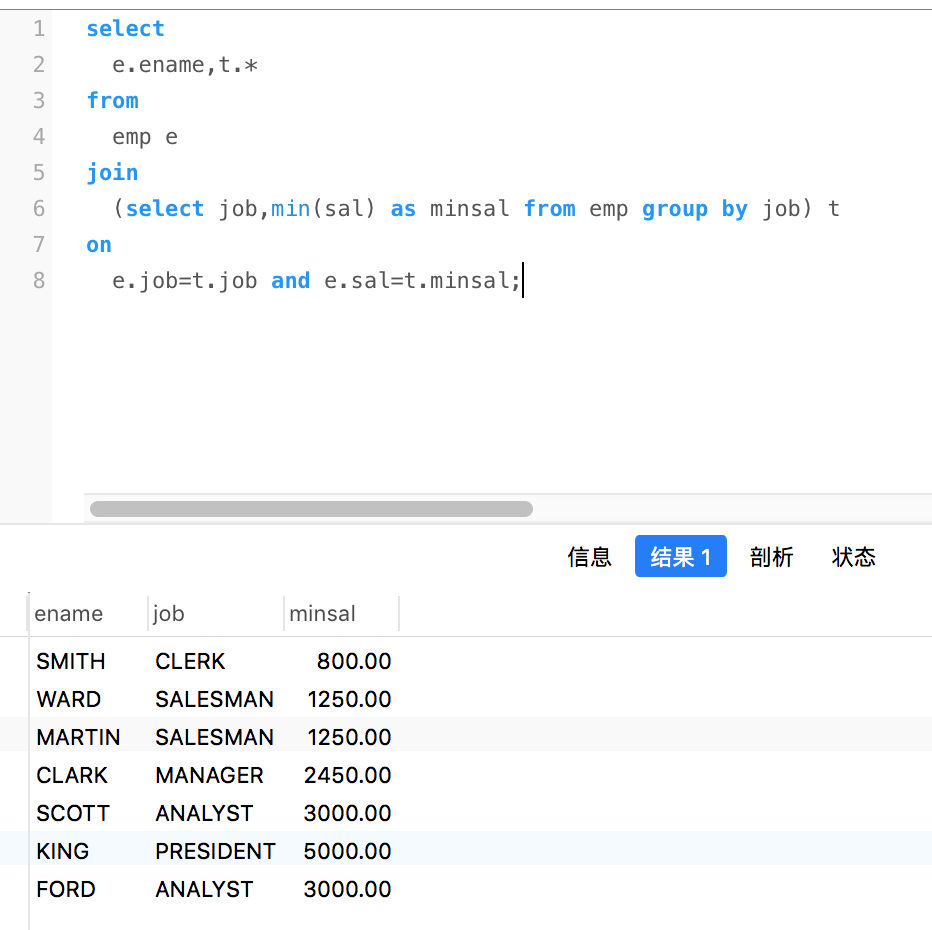Click the horizontal scrollbar in the editor
The image size is (932, 930).
pos(311,509)
